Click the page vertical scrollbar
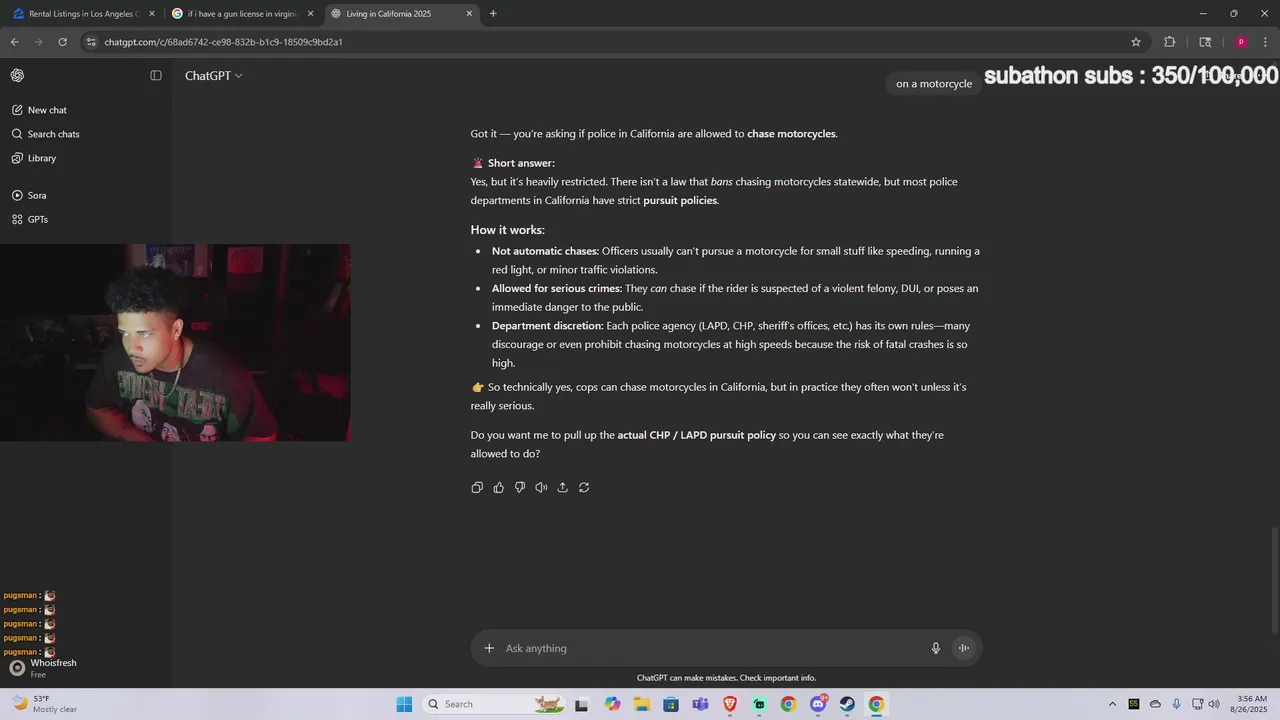The image size is (1280, 720). (1274, 579)
